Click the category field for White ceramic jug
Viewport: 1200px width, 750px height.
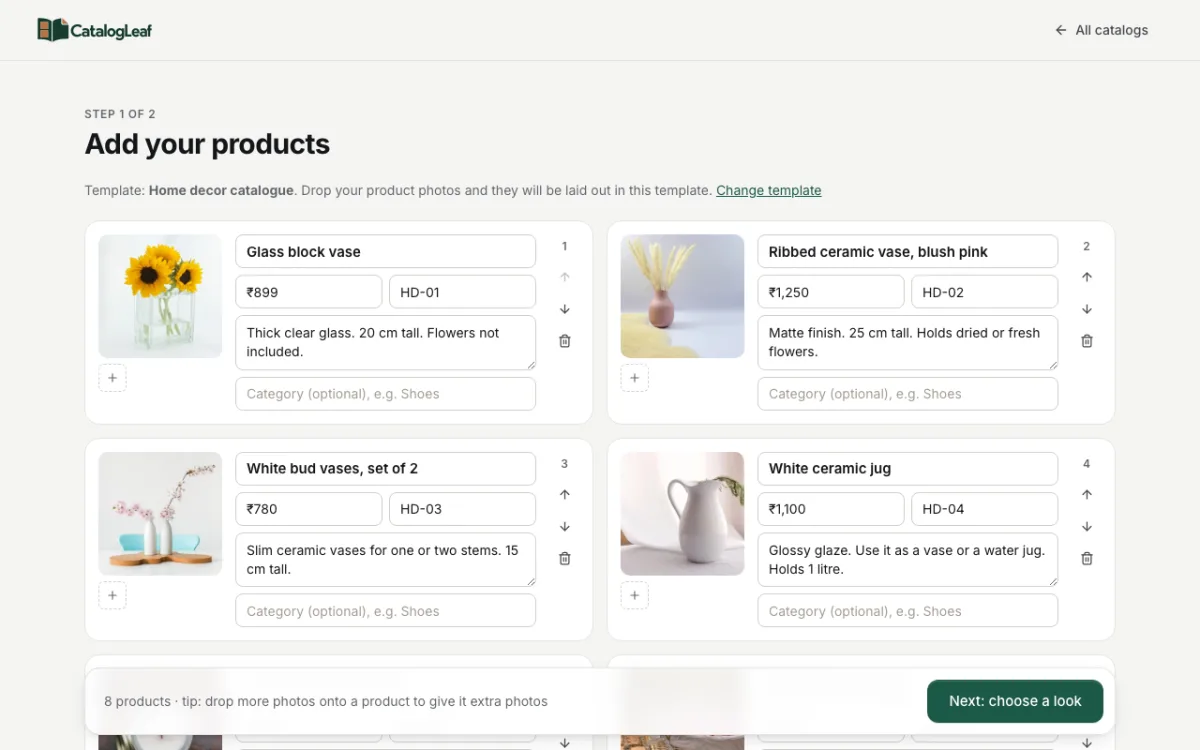coord(907,611)
